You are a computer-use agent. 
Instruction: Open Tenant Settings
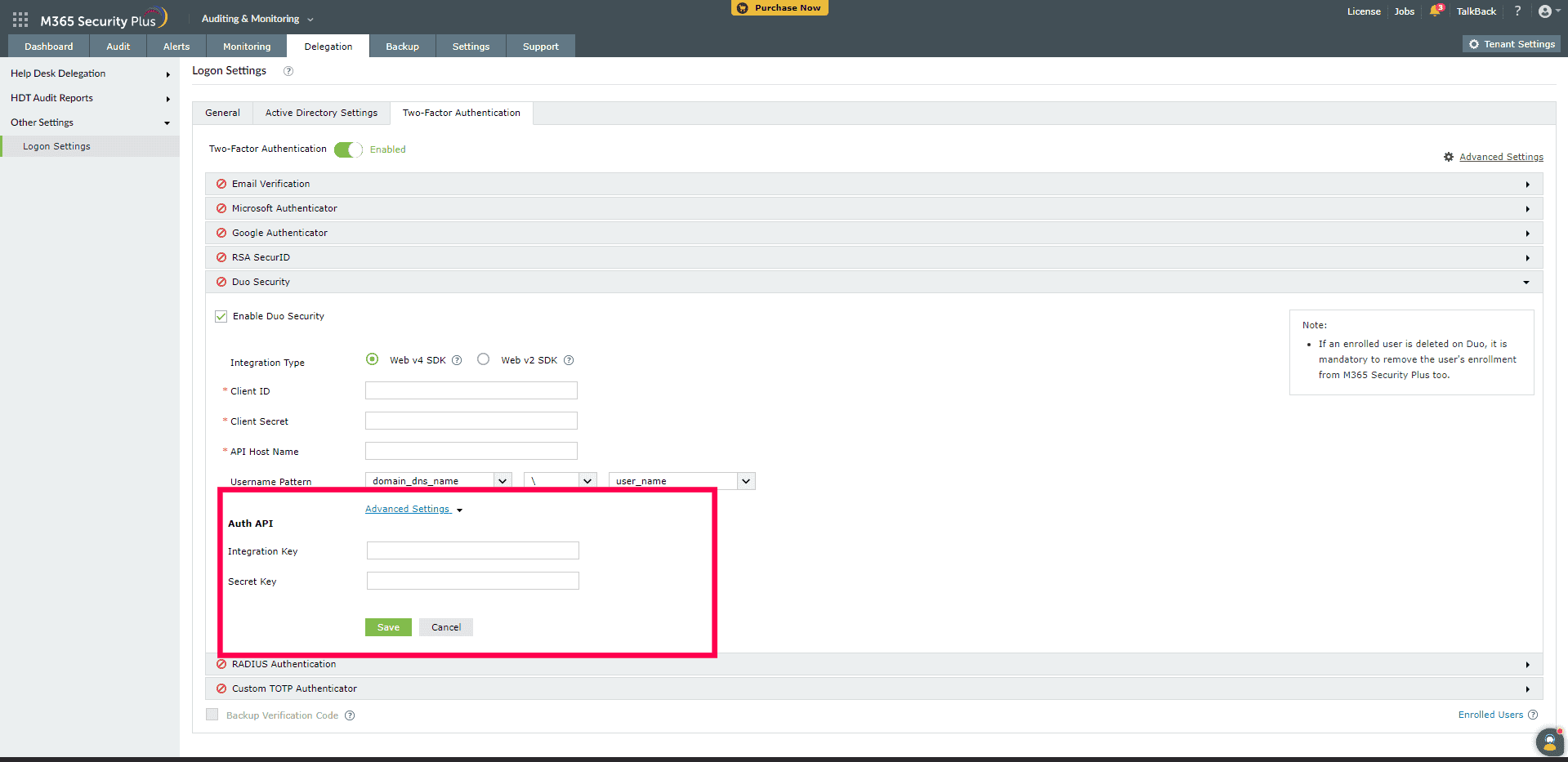pyautogui.click(x=1512, y=44)
